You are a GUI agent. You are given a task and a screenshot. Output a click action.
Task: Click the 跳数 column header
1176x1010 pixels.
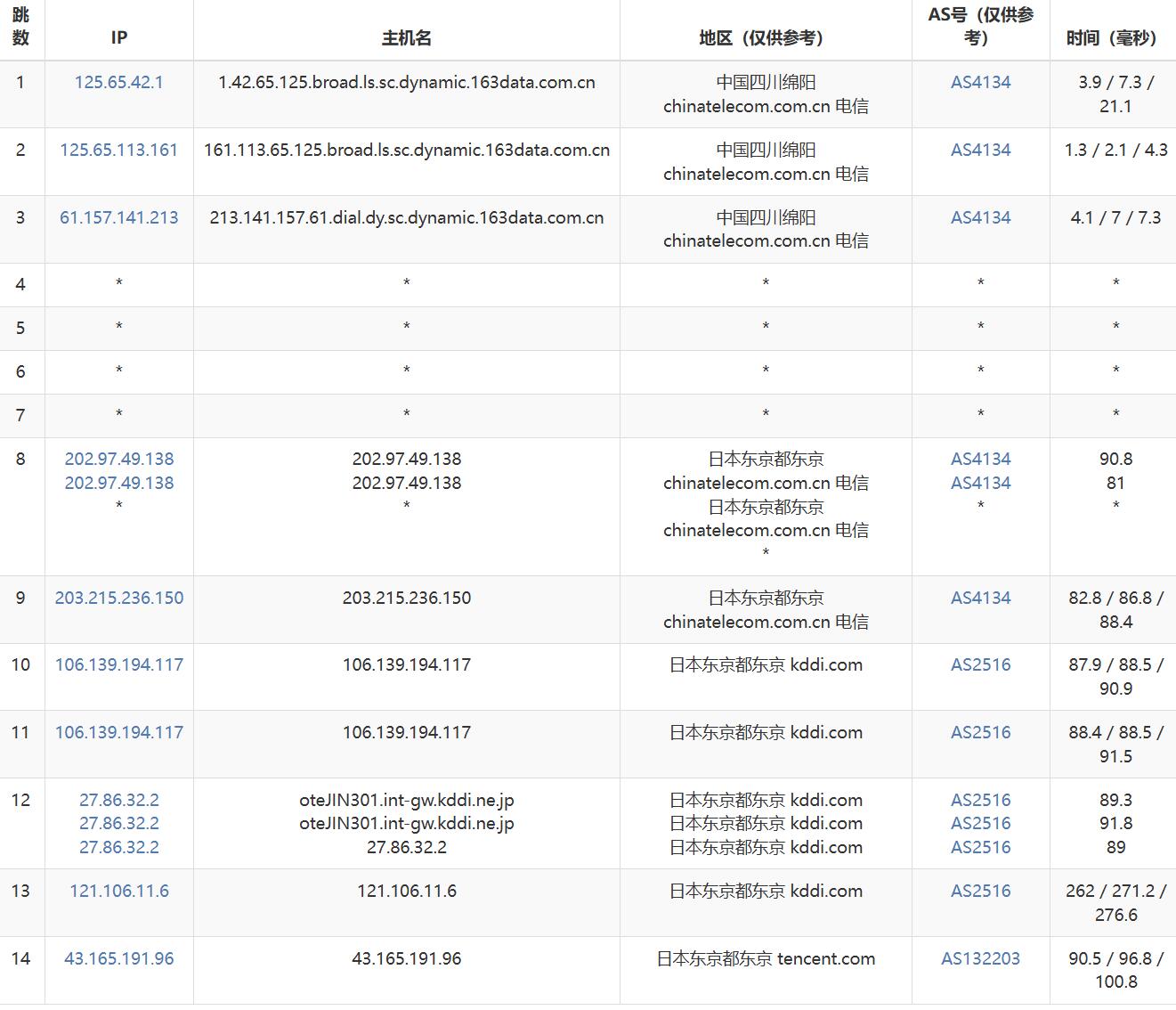click(x=21, y=26)
